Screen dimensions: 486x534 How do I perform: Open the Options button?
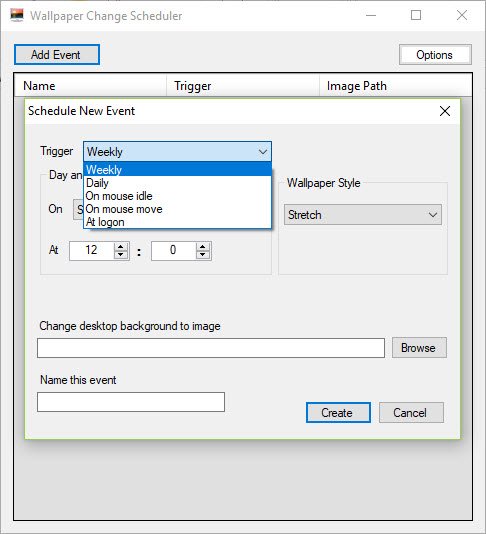pyautogui.click(x=435, y=55)
